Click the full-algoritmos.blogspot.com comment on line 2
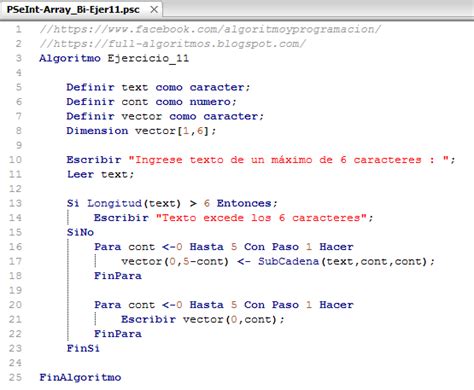 coord(172,44)
